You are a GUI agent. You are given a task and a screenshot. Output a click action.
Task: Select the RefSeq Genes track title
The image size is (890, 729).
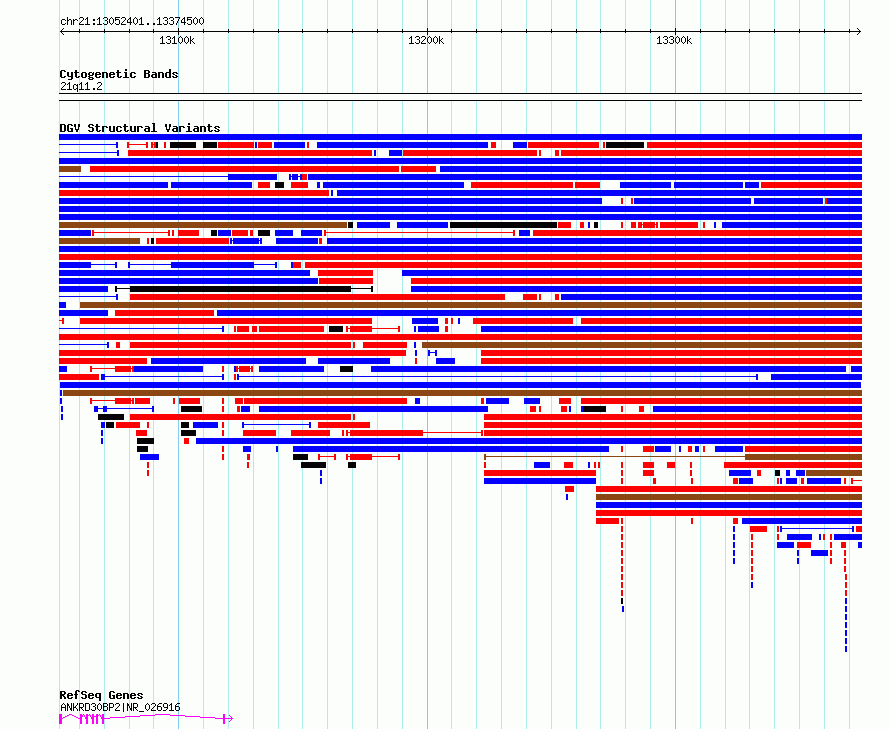point(101,695)
